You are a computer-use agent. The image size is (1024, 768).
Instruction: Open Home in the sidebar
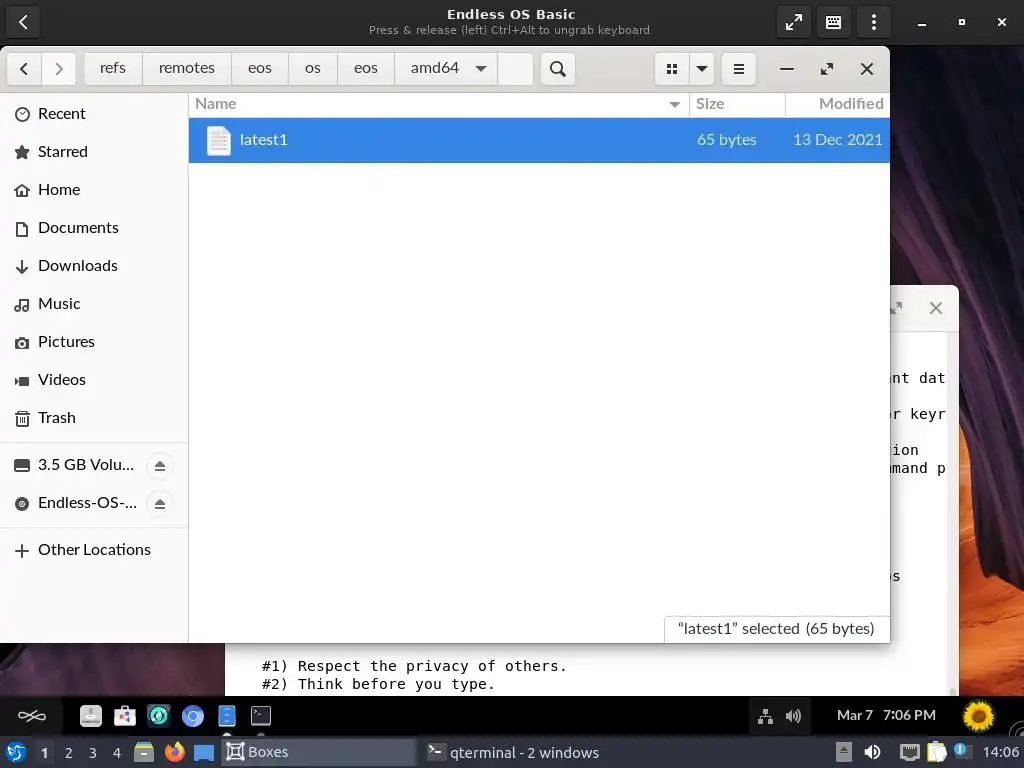(94, 190)
